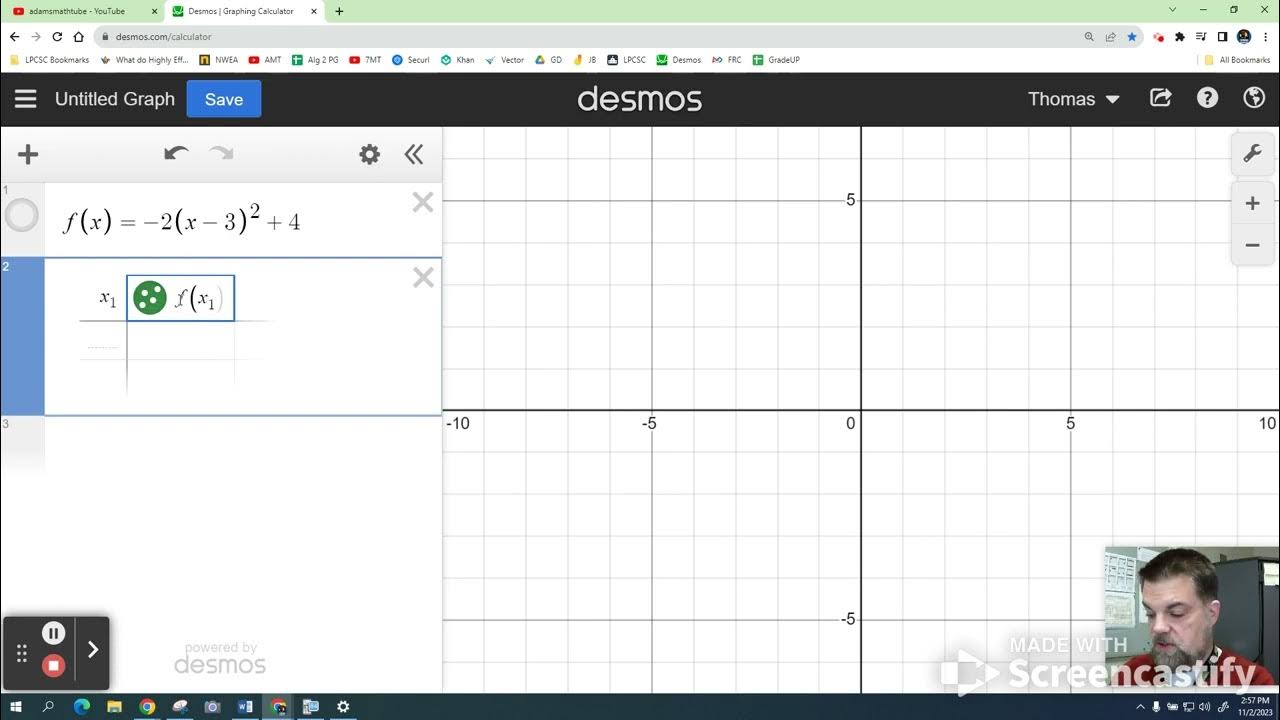Open Word from the taskbar
Screen dimensions: 1280x720
[x=245, y=706]
